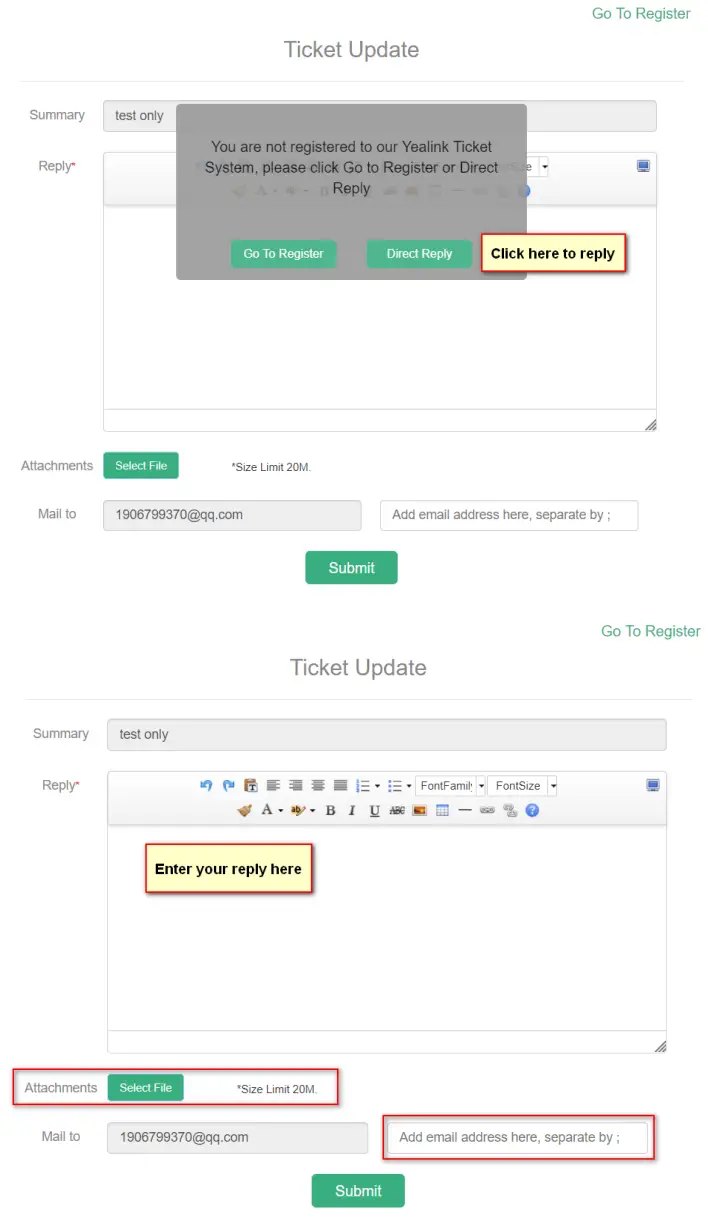The image size is (708, 1222).
Task: Apply font color A in lower editor
Action: pos(267,810)
